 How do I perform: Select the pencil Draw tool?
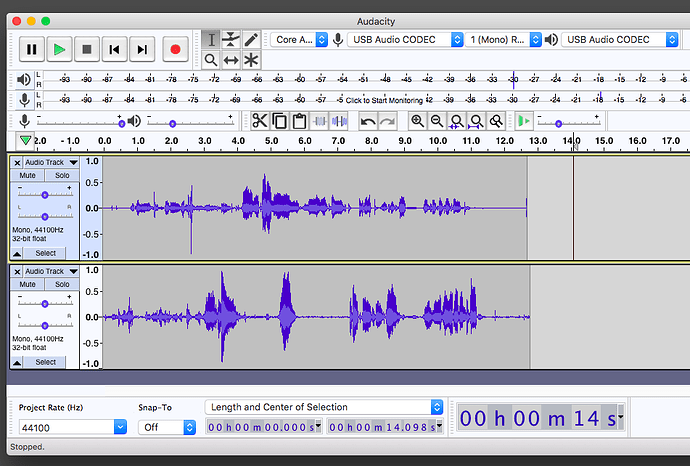pyautogui.click(x=251, y=40)
